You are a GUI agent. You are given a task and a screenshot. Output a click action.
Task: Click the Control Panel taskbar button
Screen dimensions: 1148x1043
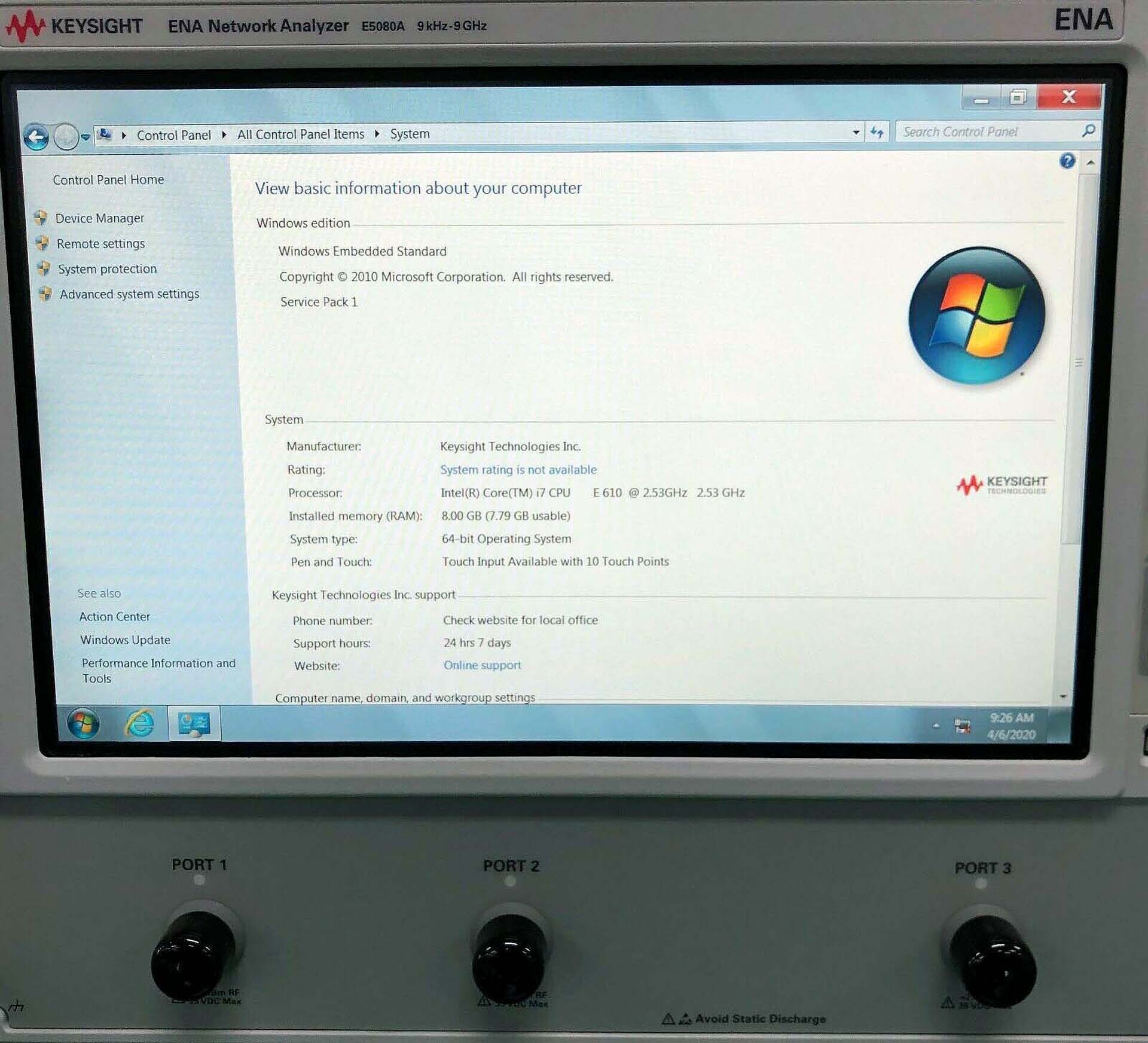[x=194, y=724]
